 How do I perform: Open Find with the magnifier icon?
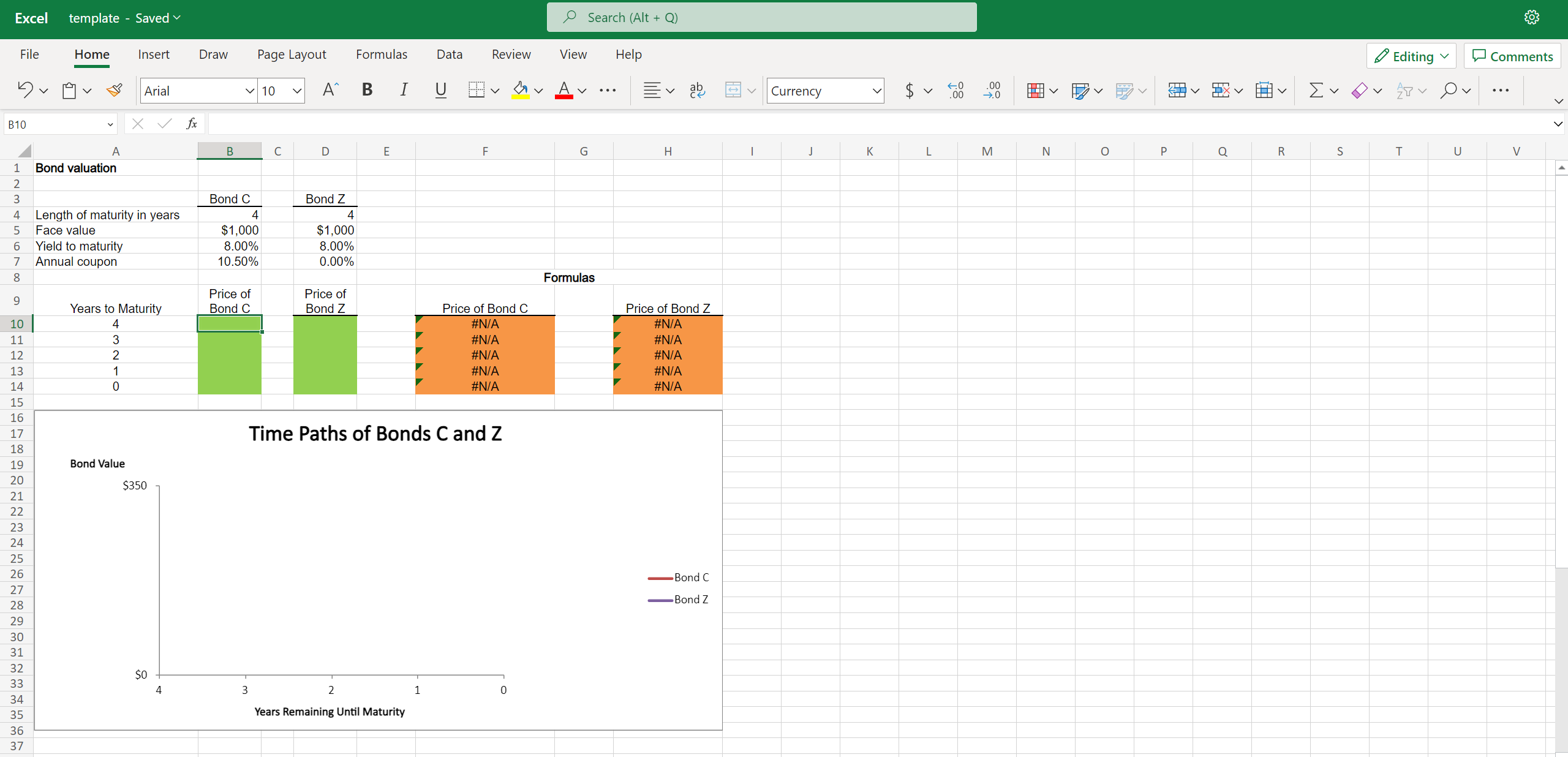click(x=1450, y=90)
